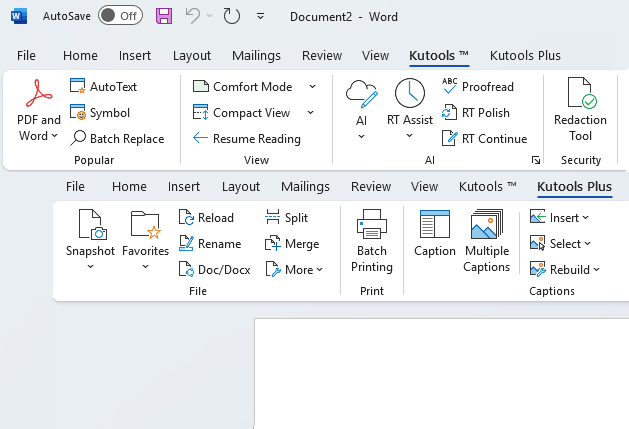The width and height of the screenshot is (629, 429).
Task: Switch to Layout tab in top ribbon
Action: click(192, 55)
